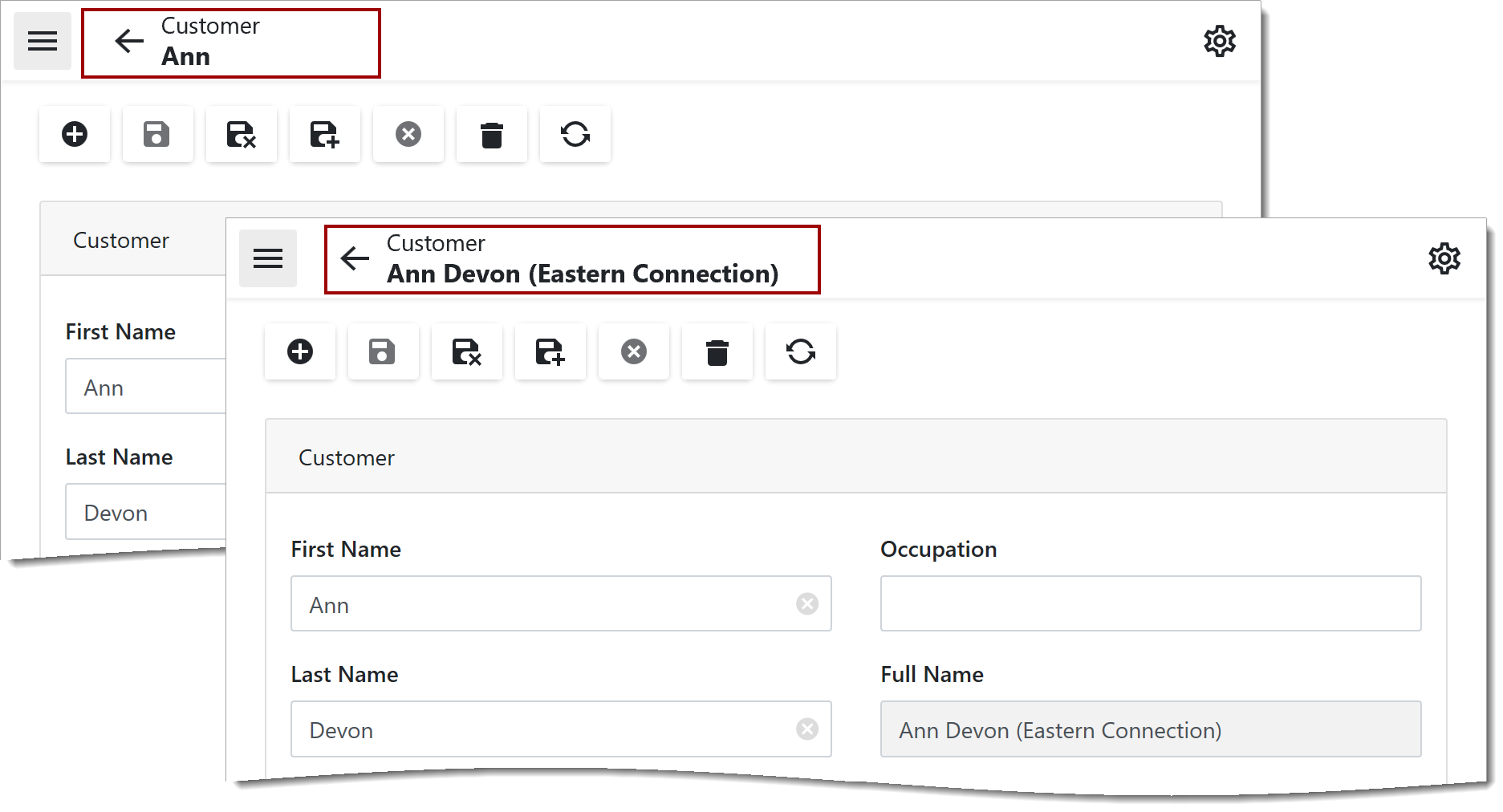Open the settings gear in the back window

1219,41
